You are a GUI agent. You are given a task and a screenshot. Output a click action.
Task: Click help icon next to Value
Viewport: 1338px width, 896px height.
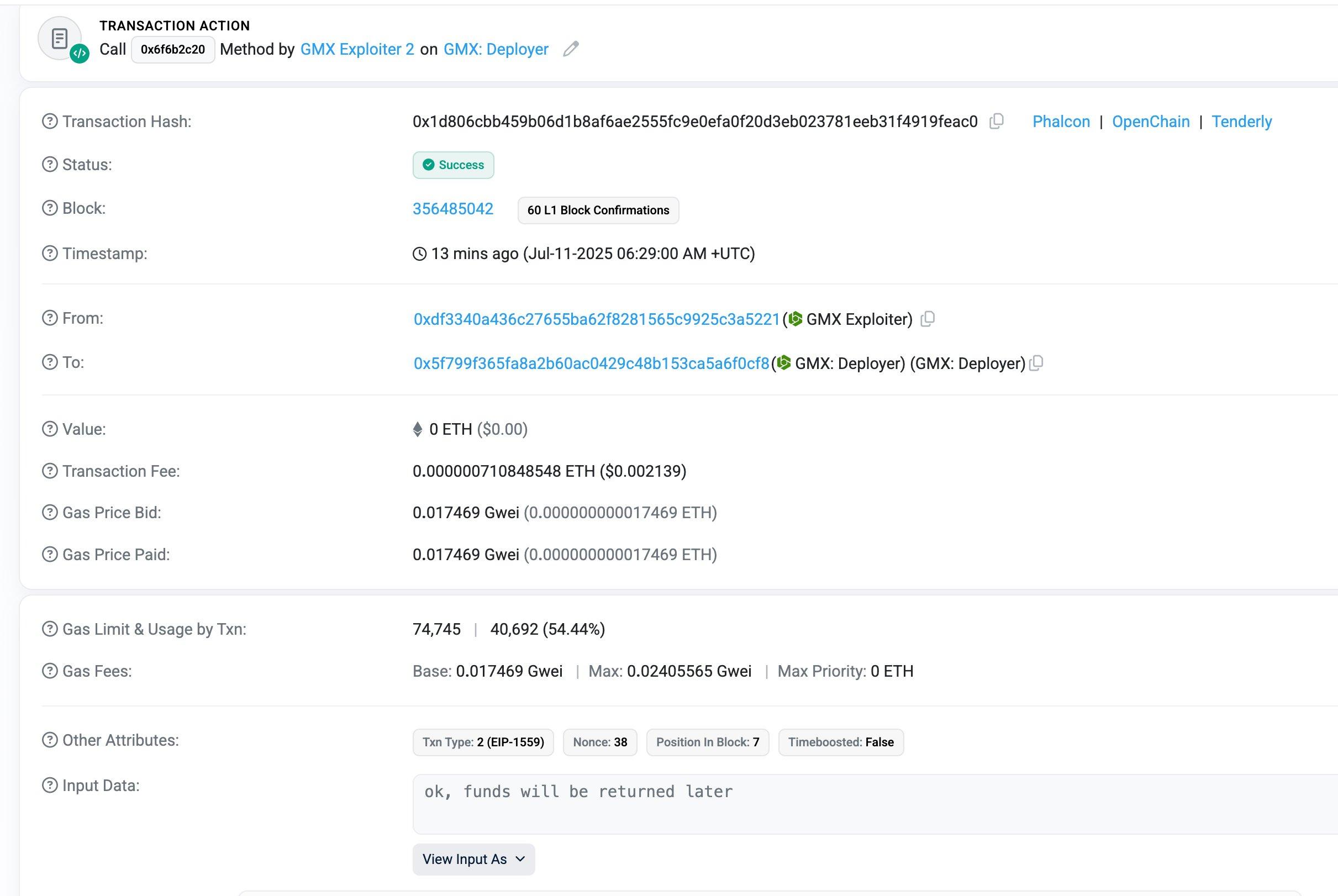coord(50,429)
